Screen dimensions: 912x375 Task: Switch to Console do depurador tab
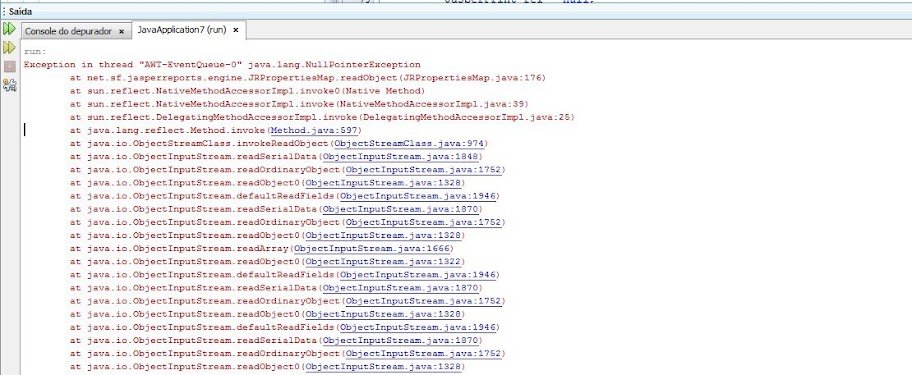(68, 31)
